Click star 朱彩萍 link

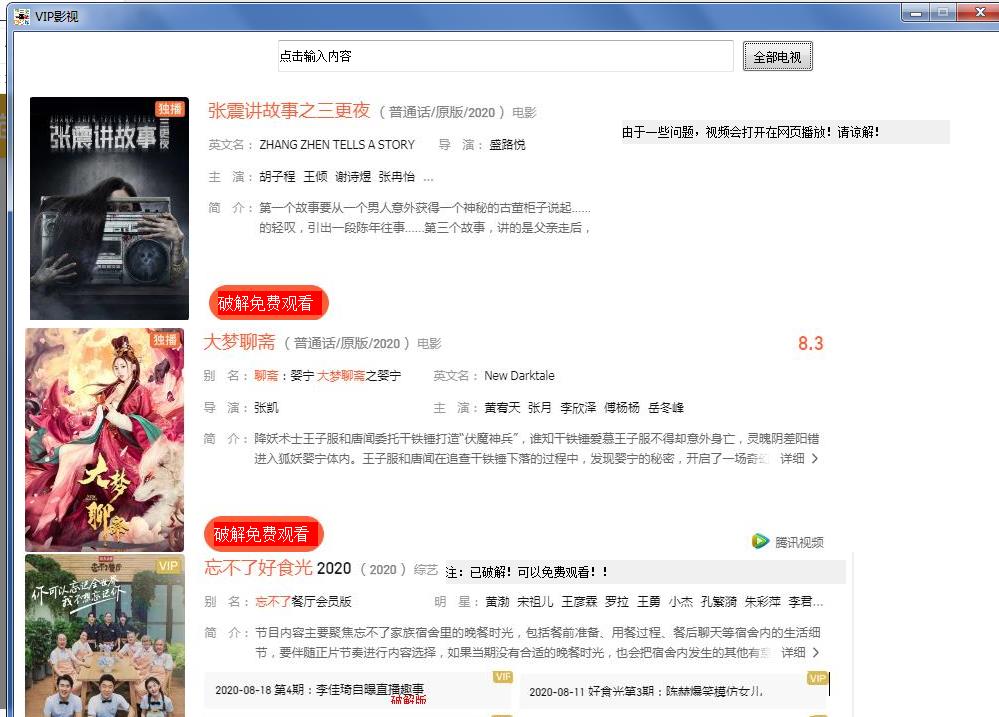point(763,601)
